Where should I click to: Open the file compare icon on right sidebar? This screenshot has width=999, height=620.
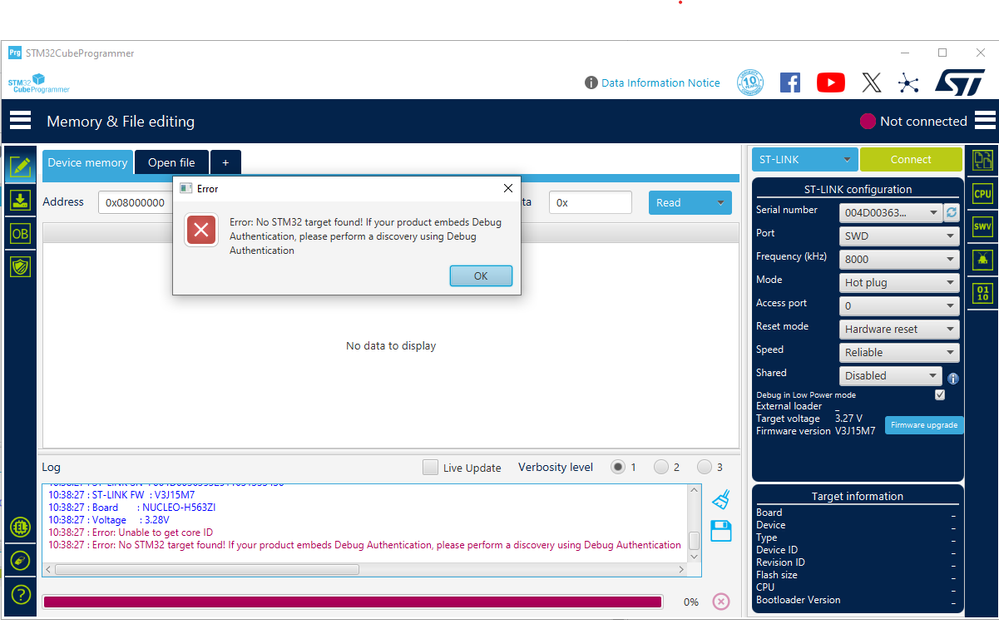click(982, 160)
